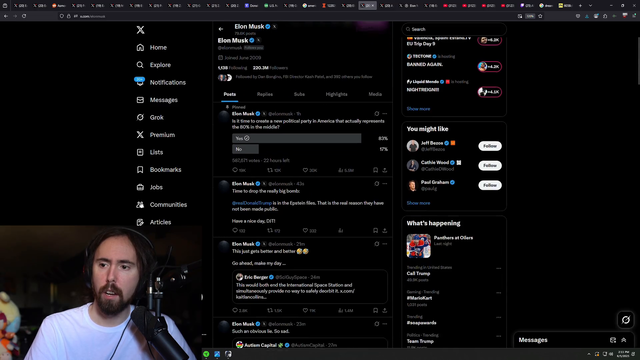Like the pinned poll post
Viewport: 640px width, 360px height.
305,170
